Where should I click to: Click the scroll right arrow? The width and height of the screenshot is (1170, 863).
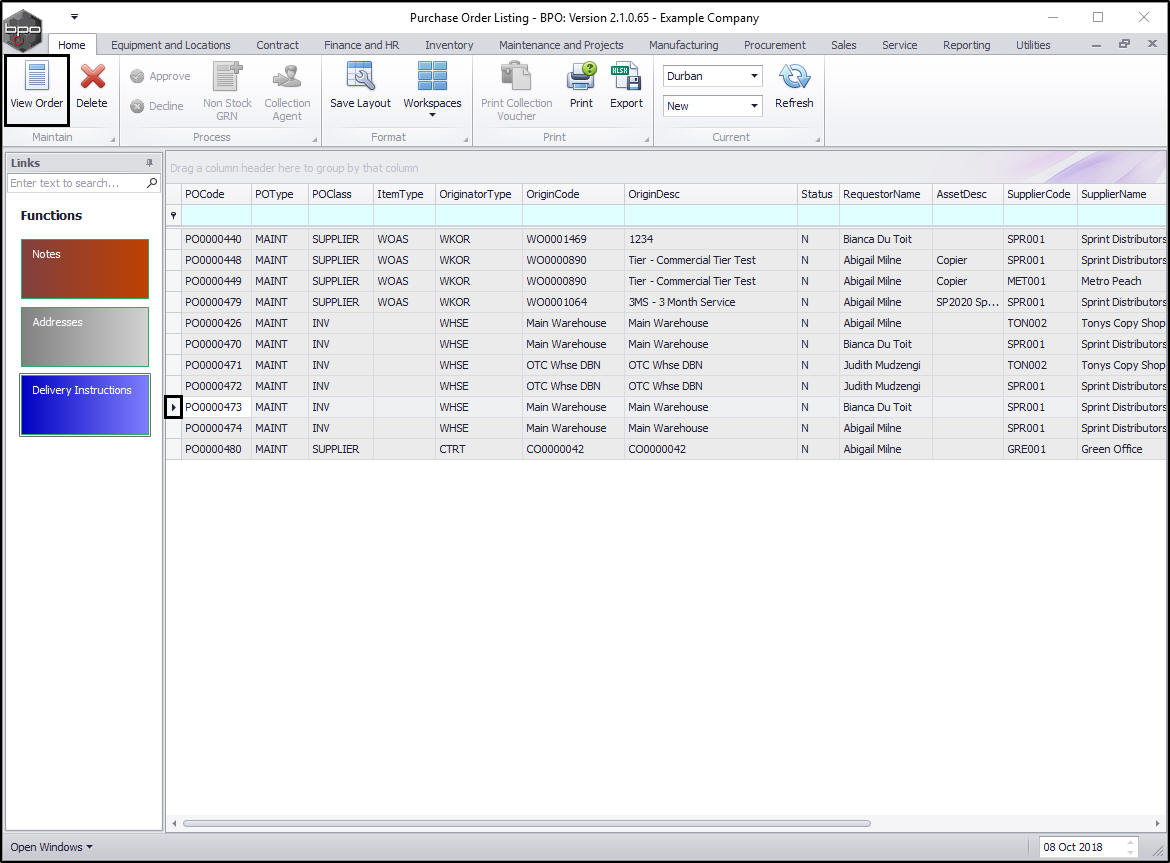(x=1157, y=823)
